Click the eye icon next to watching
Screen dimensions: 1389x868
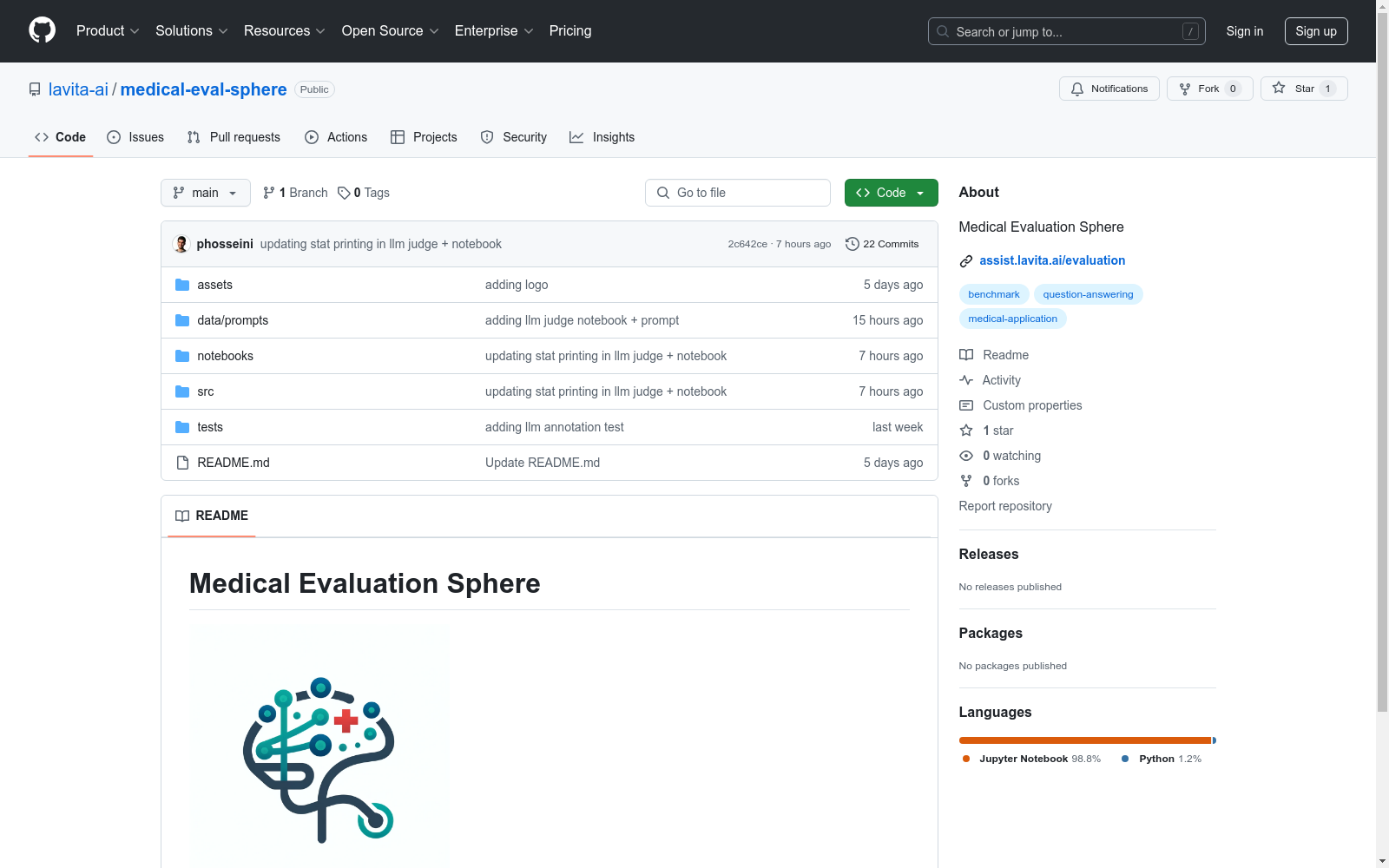click(966, 456)
